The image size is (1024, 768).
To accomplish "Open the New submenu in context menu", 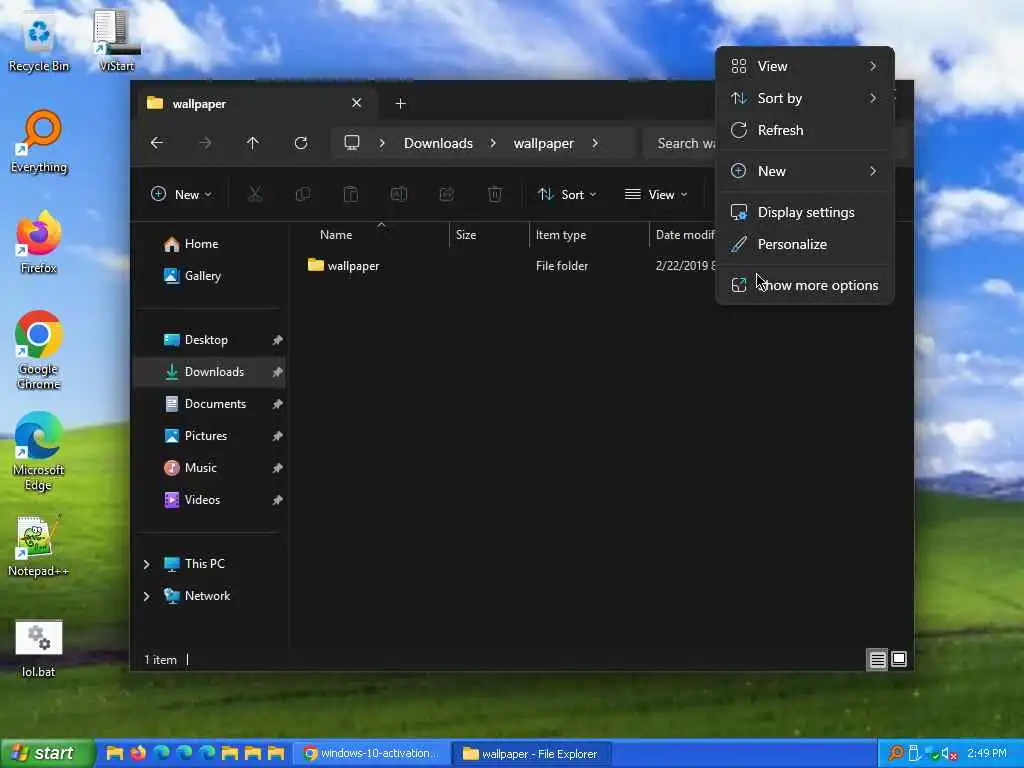I will 805,171.
